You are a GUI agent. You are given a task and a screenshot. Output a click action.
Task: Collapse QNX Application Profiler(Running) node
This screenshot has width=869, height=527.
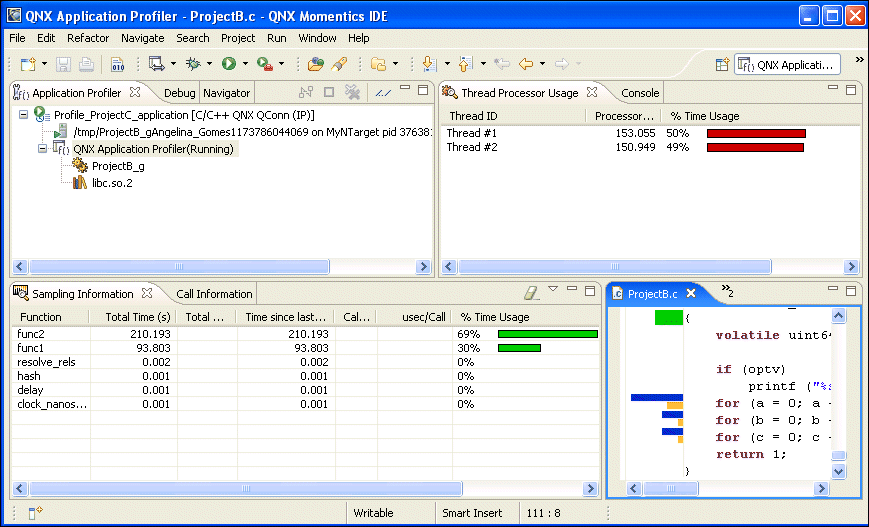point(43,149)
